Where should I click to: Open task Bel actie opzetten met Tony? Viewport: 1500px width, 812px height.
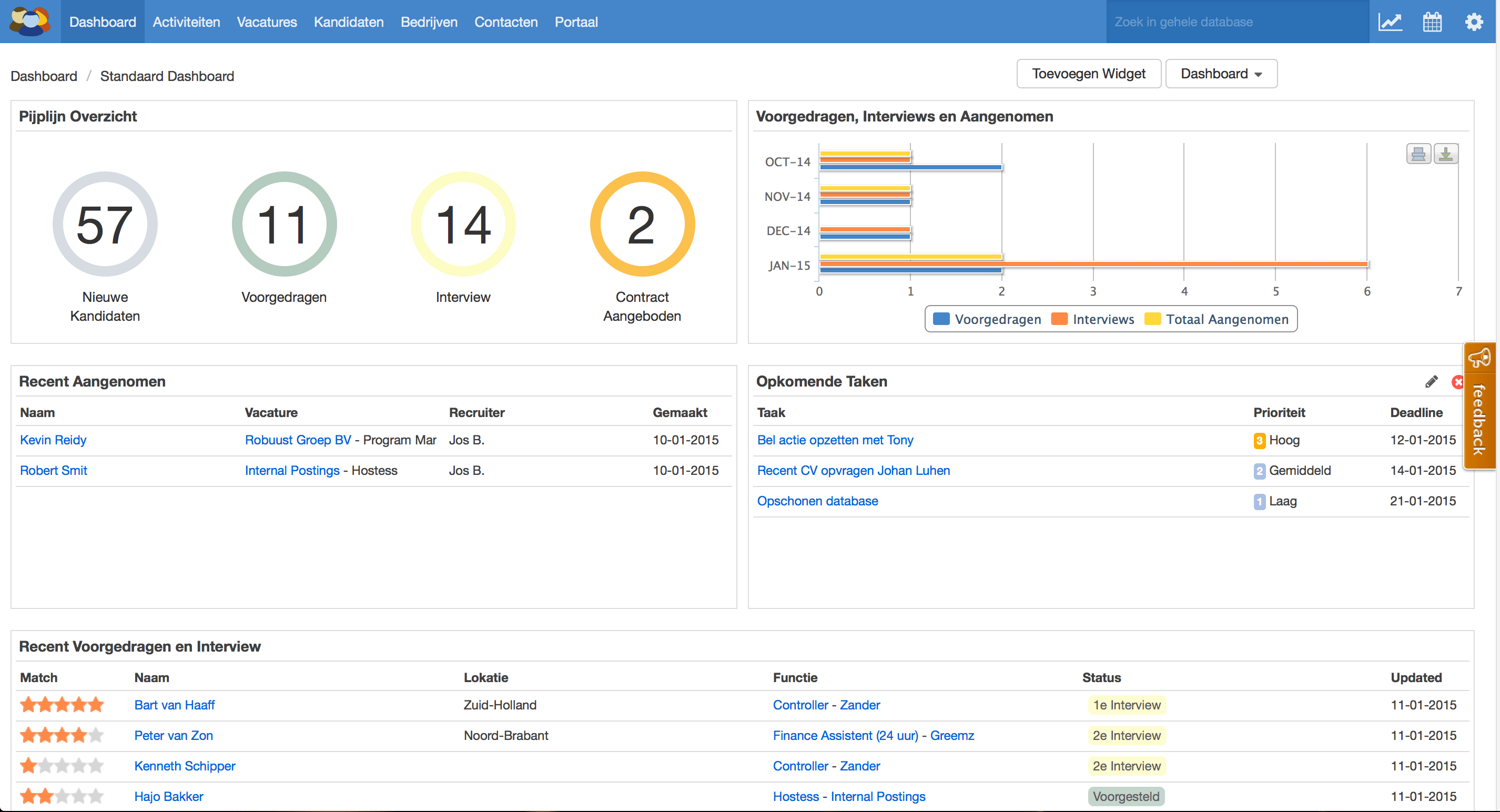coord(835,440)
